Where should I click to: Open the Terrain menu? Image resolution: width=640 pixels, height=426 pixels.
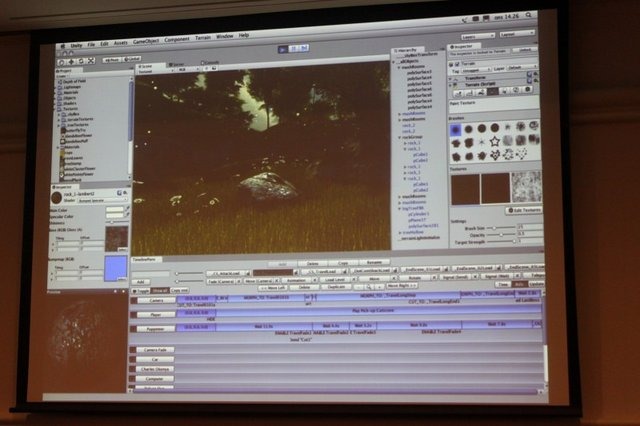tap(203, 38)
